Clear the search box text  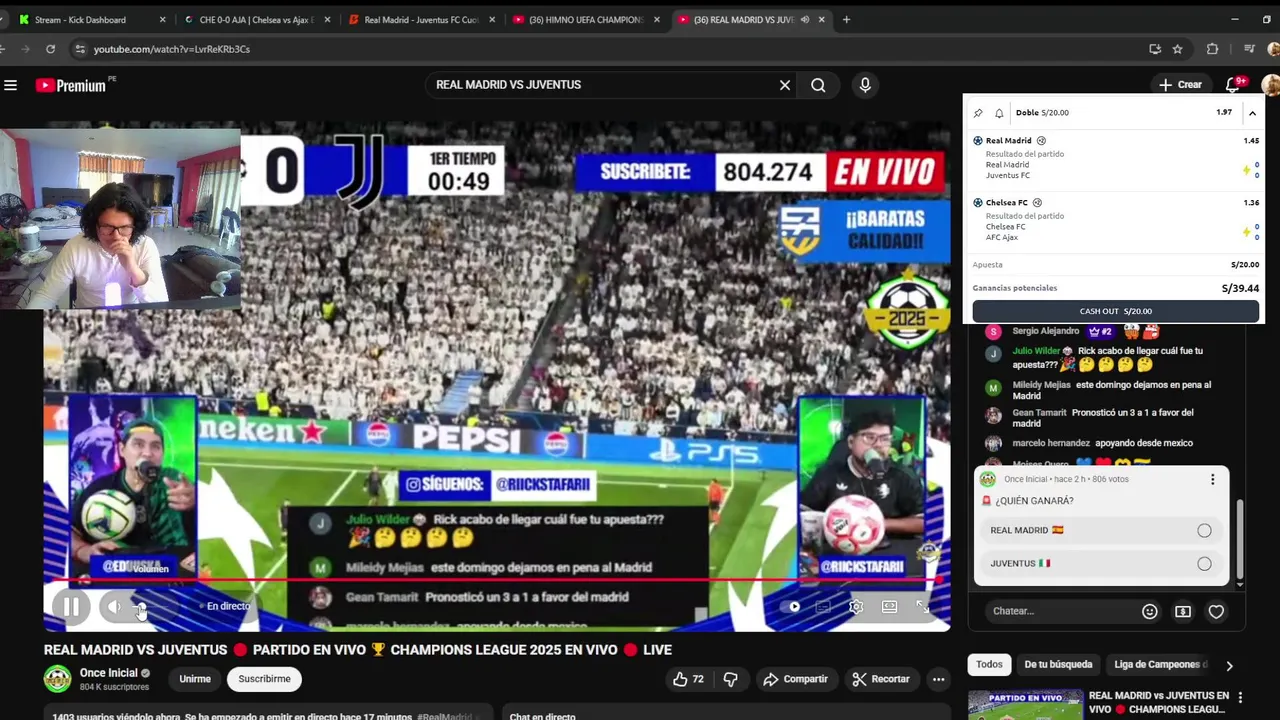[x=785, y=85]
